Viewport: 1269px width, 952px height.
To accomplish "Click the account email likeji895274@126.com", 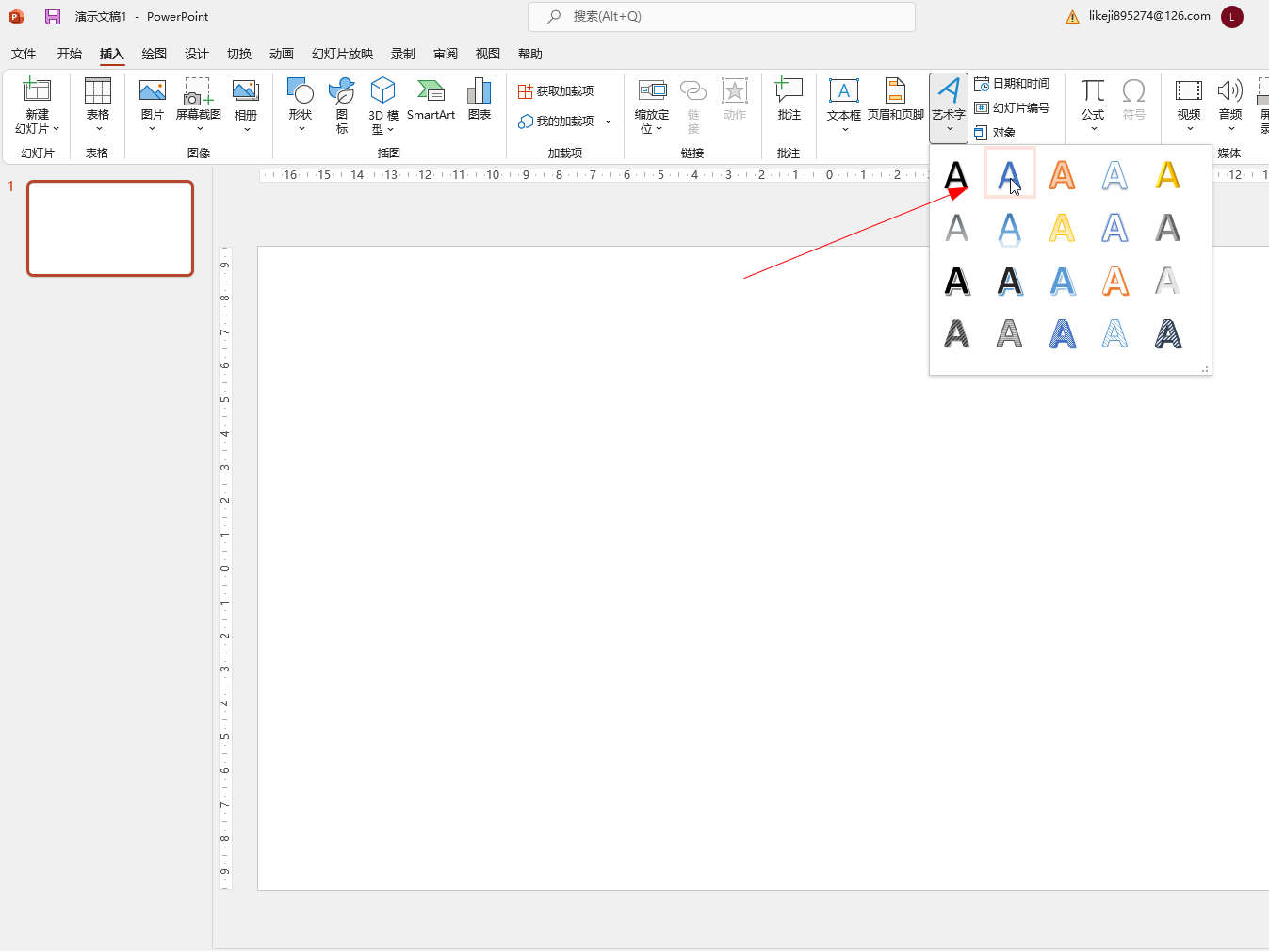I will coord(1149,16).
